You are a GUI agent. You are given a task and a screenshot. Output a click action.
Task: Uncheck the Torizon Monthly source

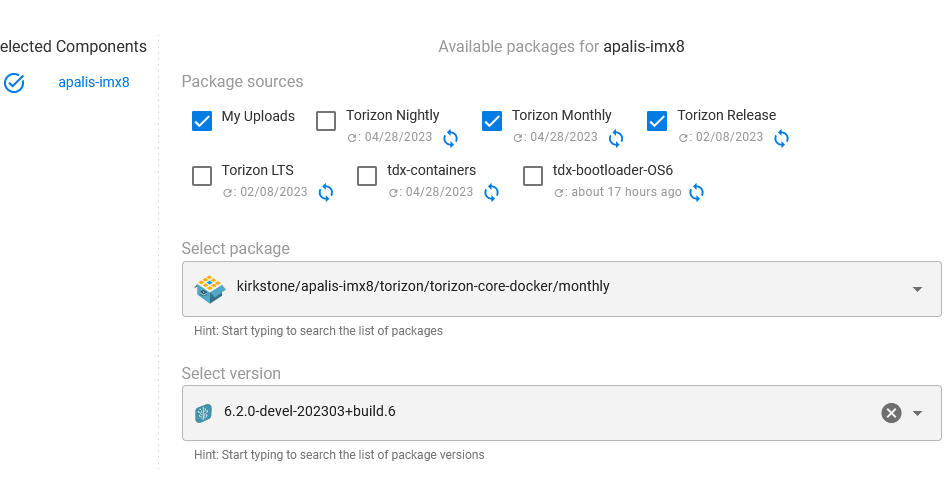tap(492, 121)
